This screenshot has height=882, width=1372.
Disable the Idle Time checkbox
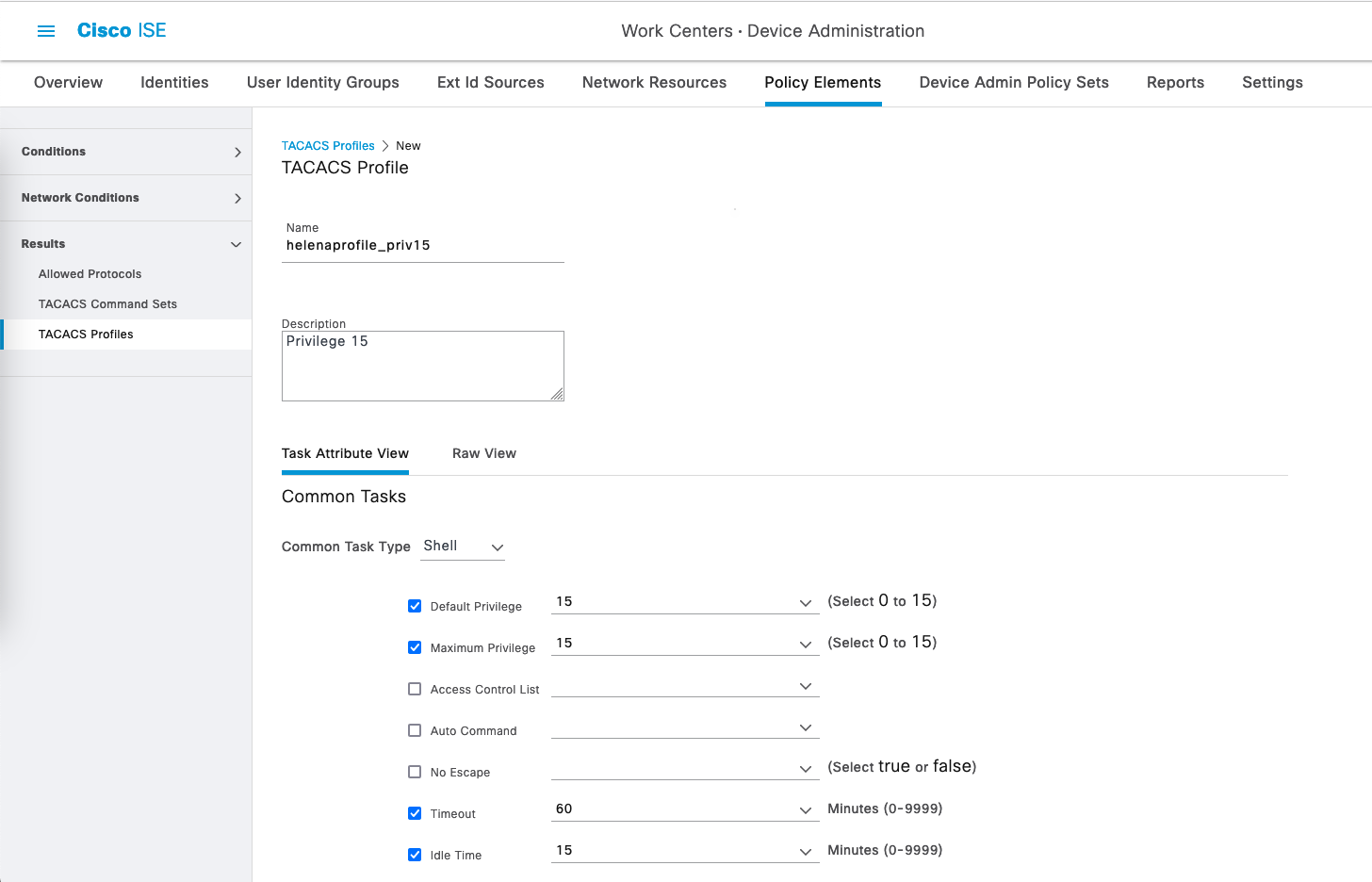(x=415, y=855)
